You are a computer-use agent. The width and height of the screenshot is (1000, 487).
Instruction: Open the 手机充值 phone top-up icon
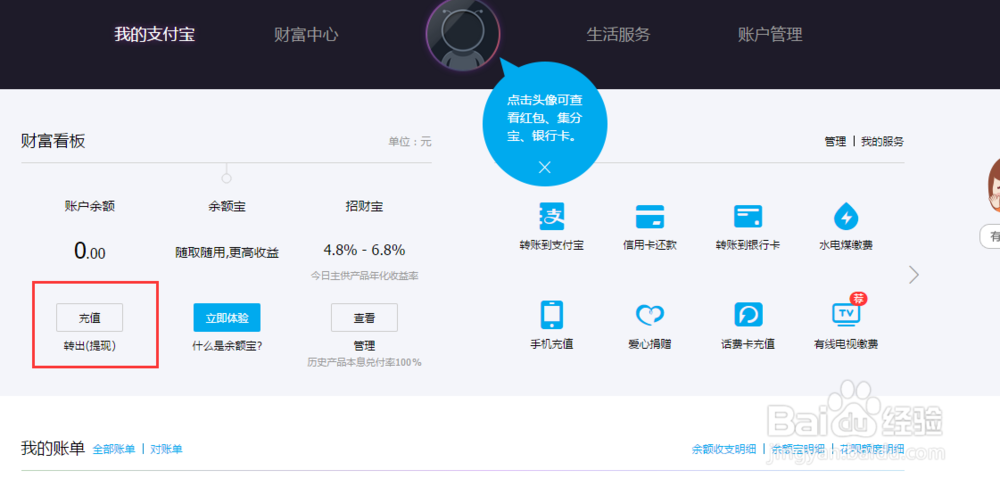(552, 314)
